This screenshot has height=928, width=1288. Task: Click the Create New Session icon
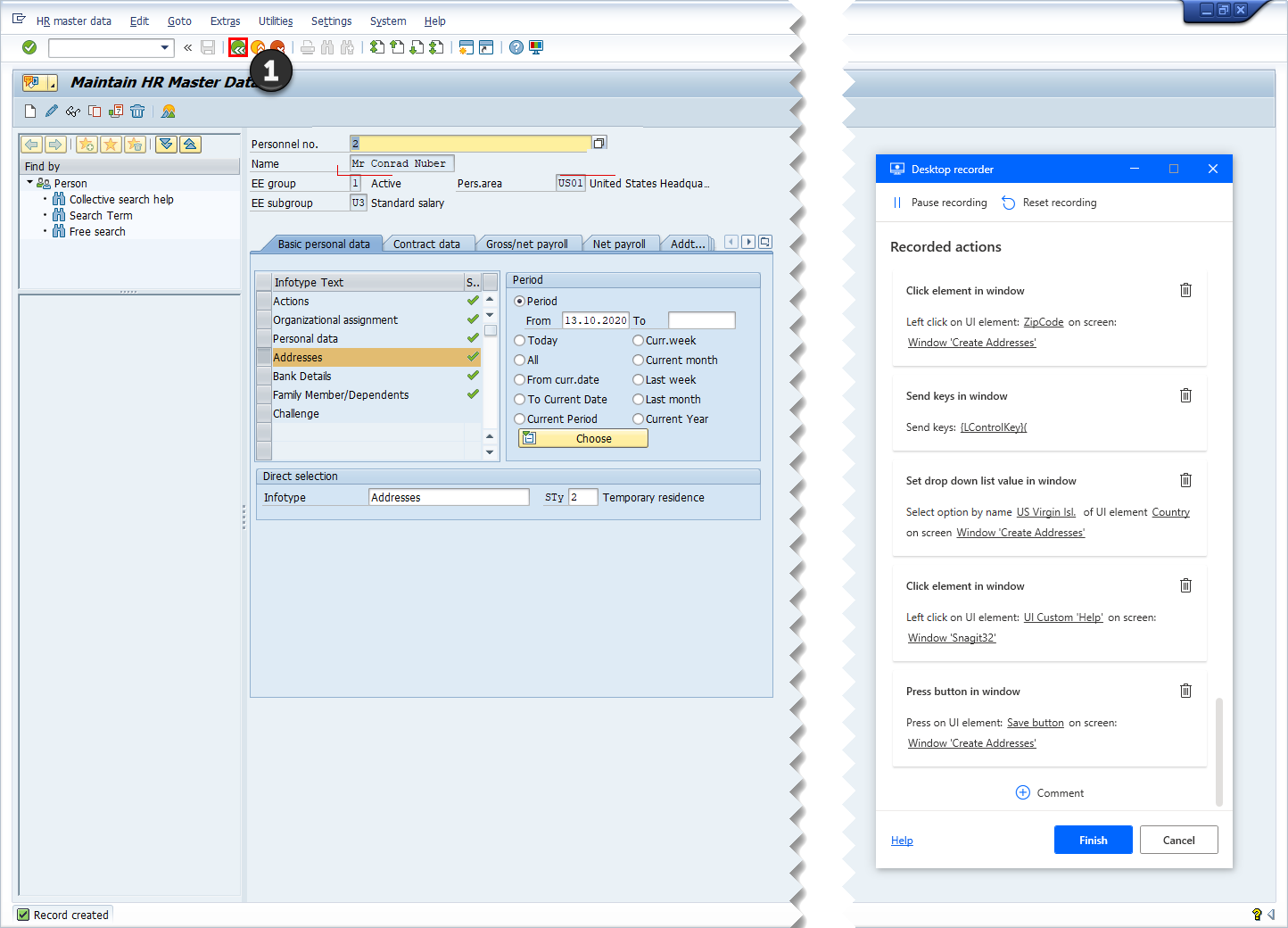tap(466, 47)
